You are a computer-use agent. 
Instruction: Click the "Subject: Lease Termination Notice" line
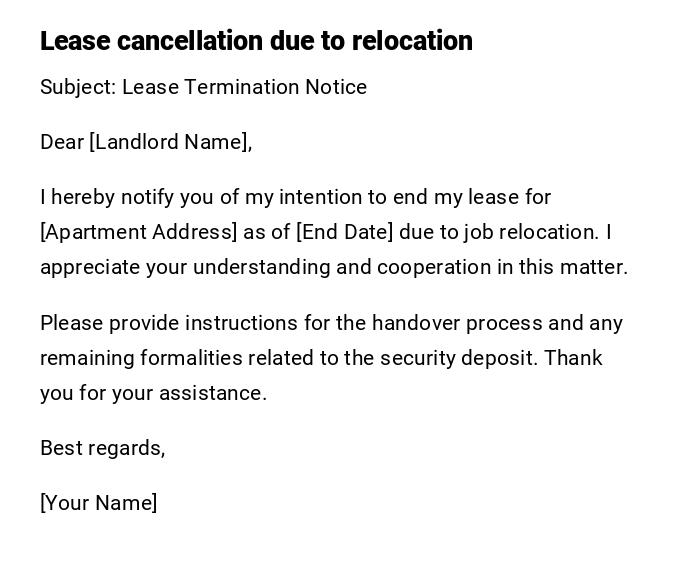click(203, 87)
